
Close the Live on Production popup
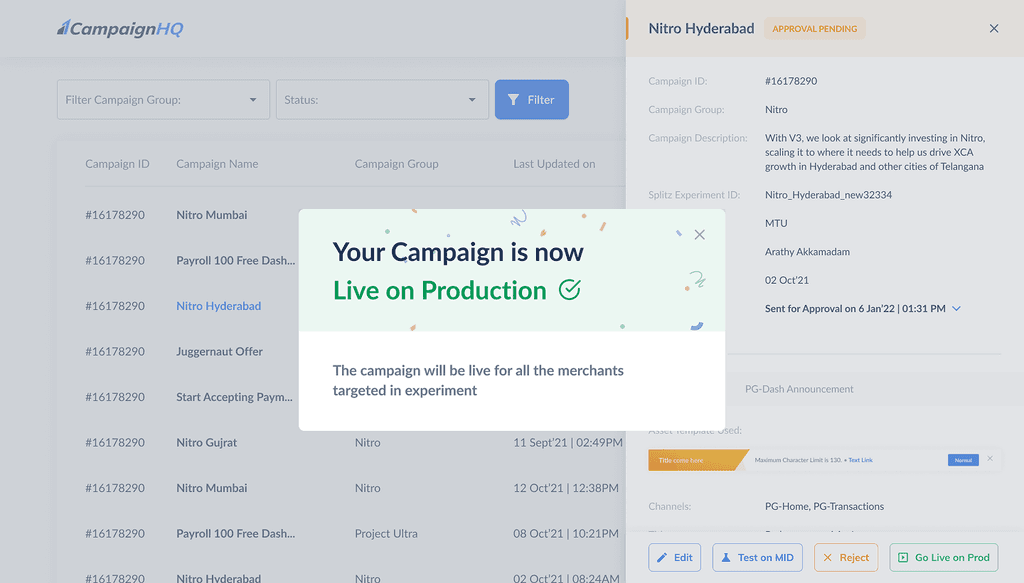[699, 234]
